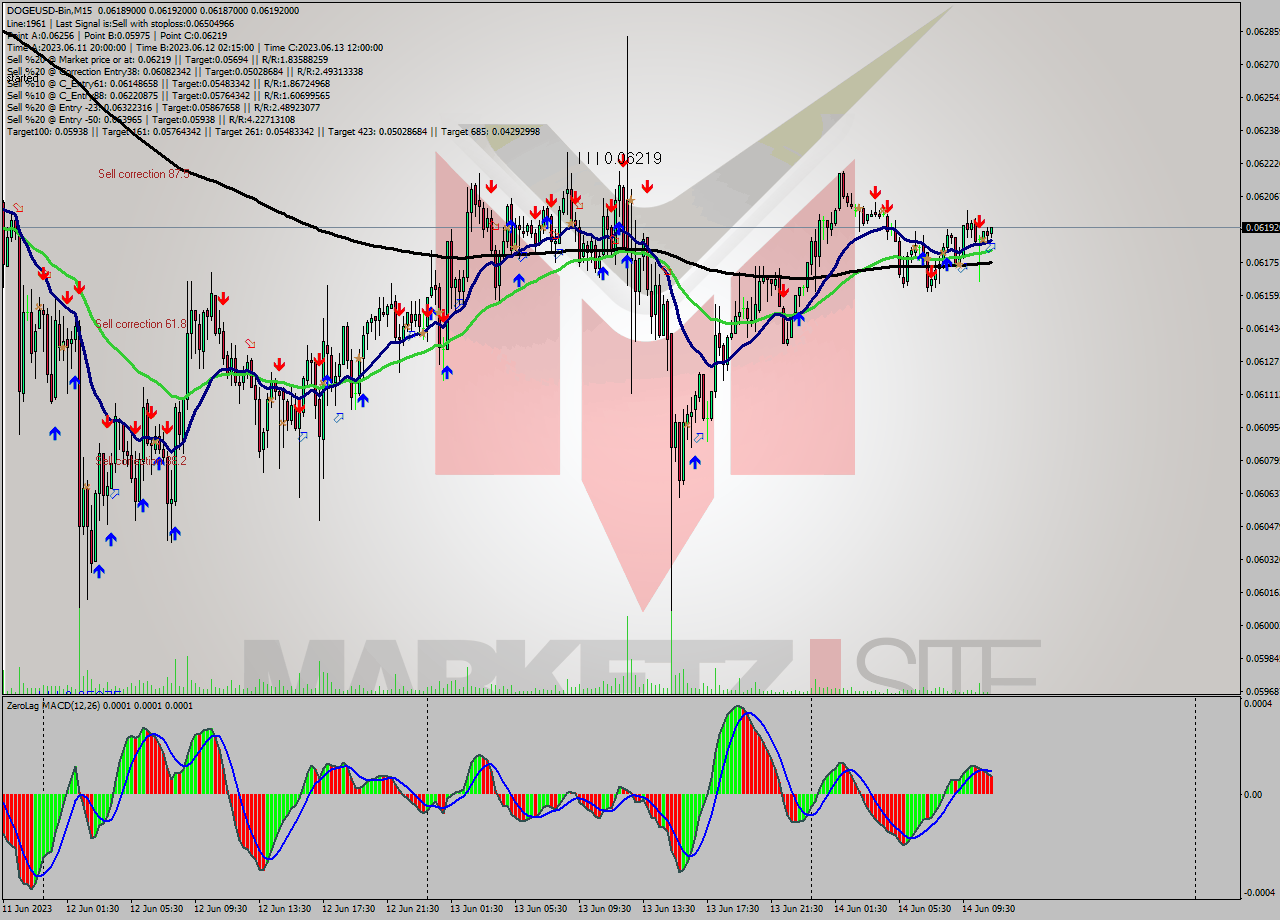
Task: Click the '14 Jun 09:30' time axis label
Action: pyautogui.click(x=989, y=909)
